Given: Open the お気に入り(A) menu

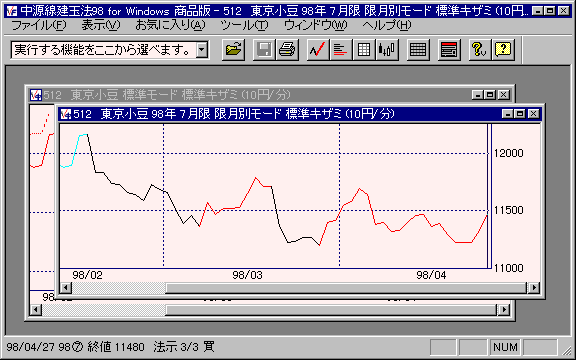Looking at the screenshot, I should tap(170, 25).
